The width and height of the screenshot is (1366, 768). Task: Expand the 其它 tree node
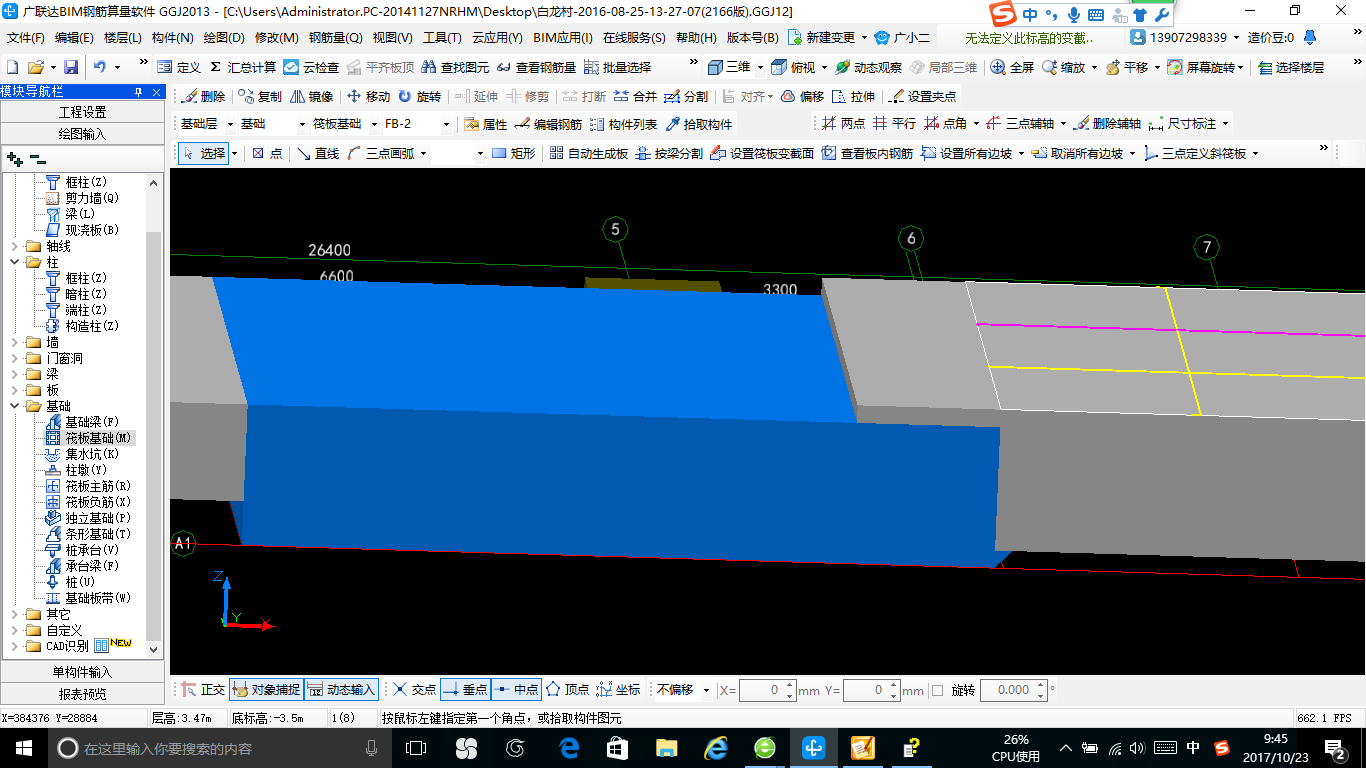click(x=13, y=614)
